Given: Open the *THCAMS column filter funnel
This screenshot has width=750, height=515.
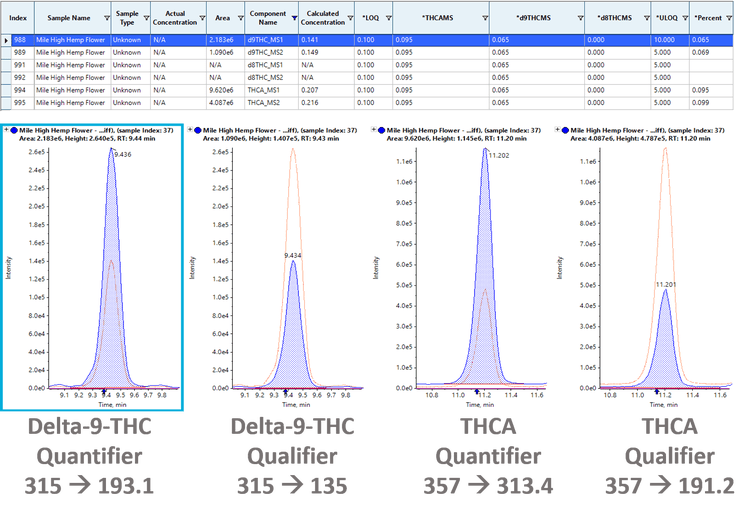Looking at the screenshot, I should pyautogui.click(x=486, y=18).
